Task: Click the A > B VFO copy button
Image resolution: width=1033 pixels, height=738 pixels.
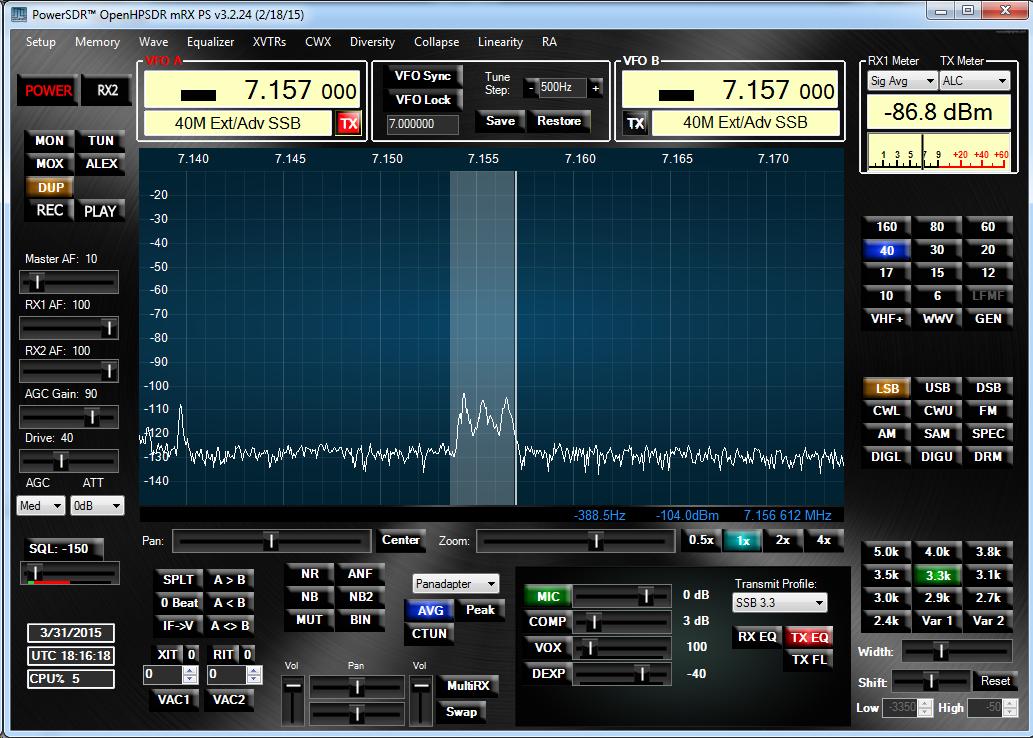Action: [229, 579]
